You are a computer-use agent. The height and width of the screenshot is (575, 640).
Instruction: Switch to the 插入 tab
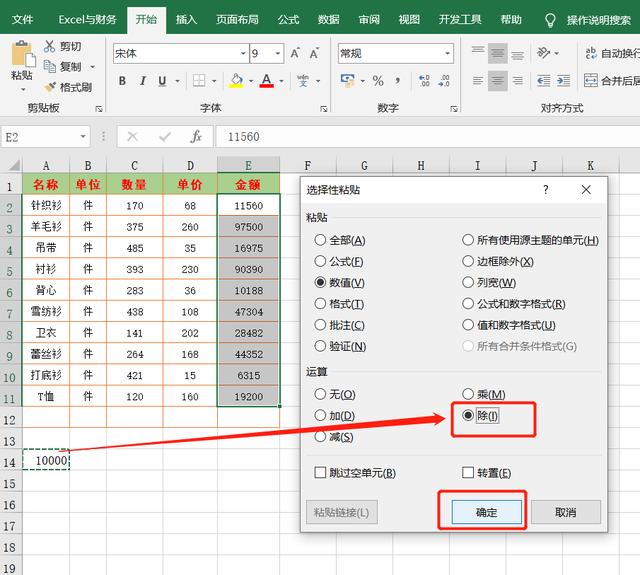tap(186, 20)
